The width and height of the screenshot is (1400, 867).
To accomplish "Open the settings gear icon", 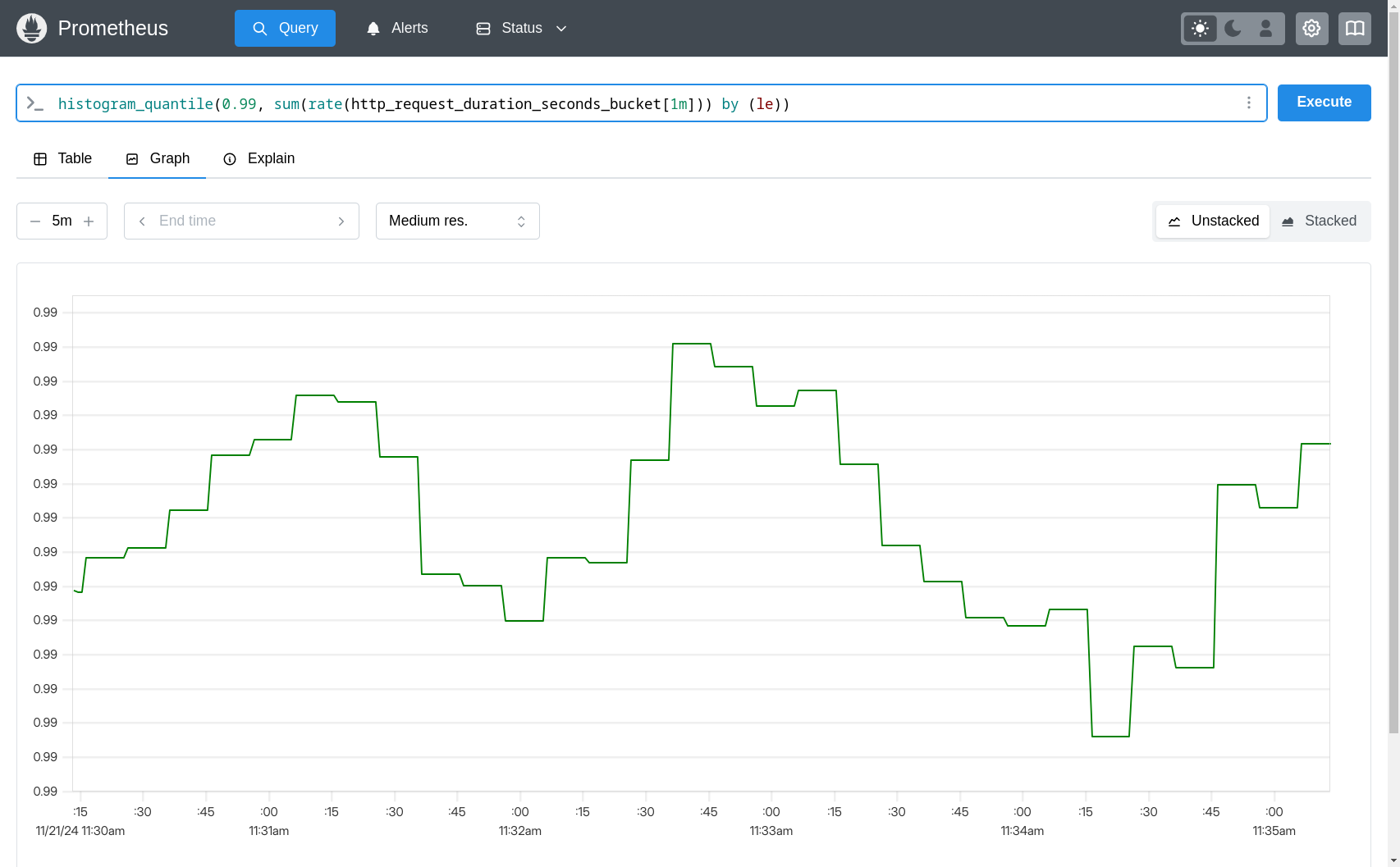I will click(1311, 27).
